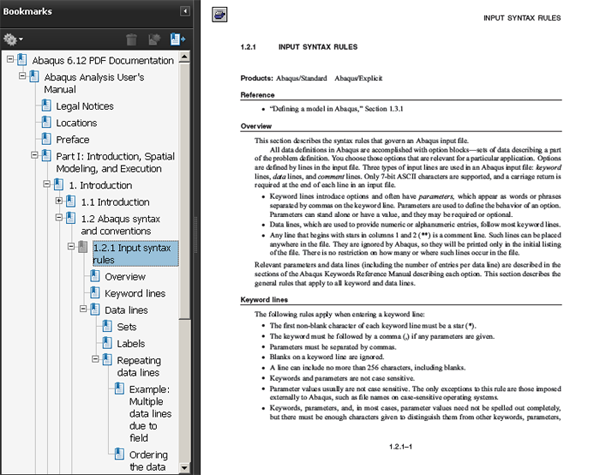
Task: Click the 1.2 Abaqus syntax bookmark icon
Action: pos(71,218)
